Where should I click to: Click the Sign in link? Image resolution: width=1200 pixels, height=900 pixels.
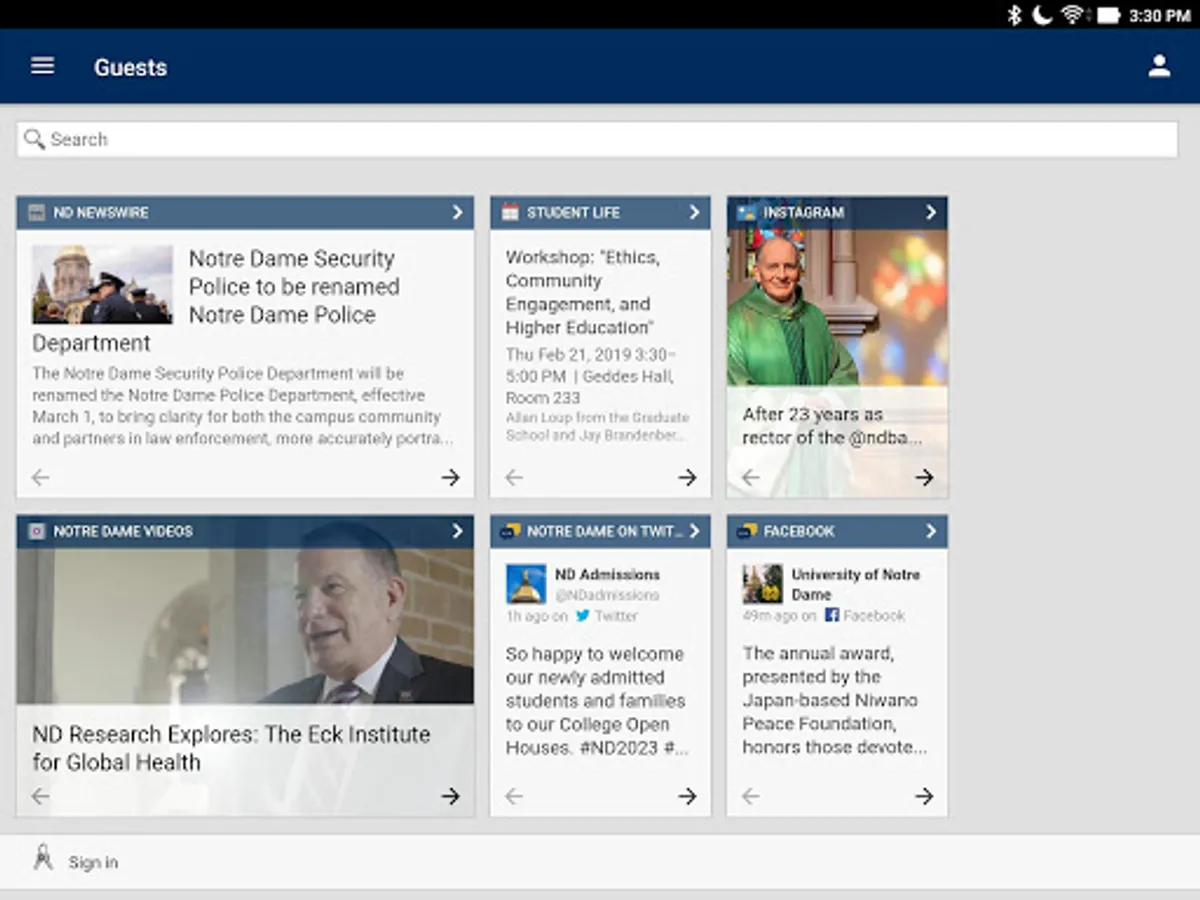pyautogui.click(x=93, y=862)
